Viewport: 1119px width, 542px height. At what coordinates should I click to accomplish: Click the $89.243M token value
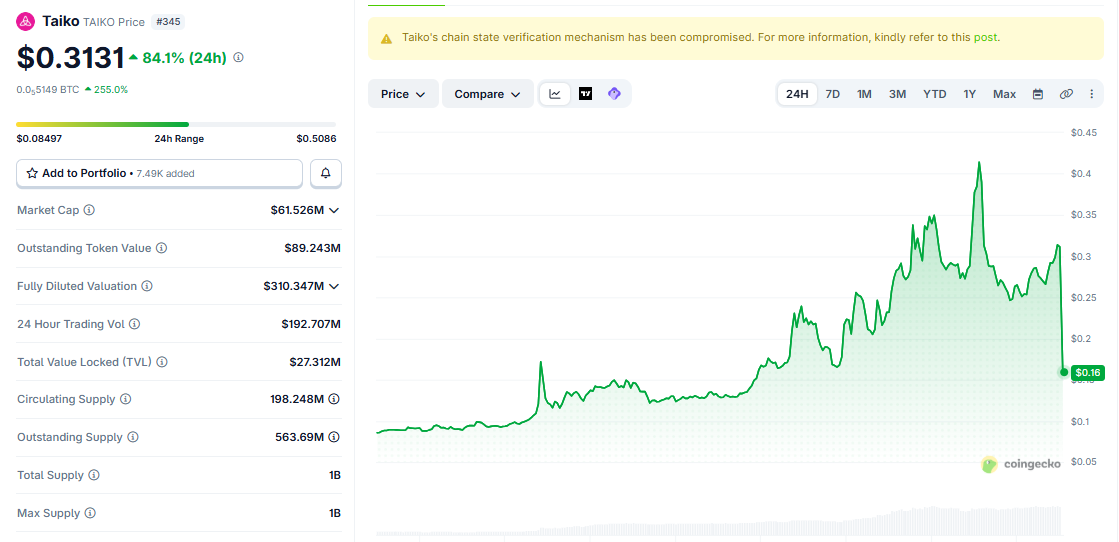[313, 249]
